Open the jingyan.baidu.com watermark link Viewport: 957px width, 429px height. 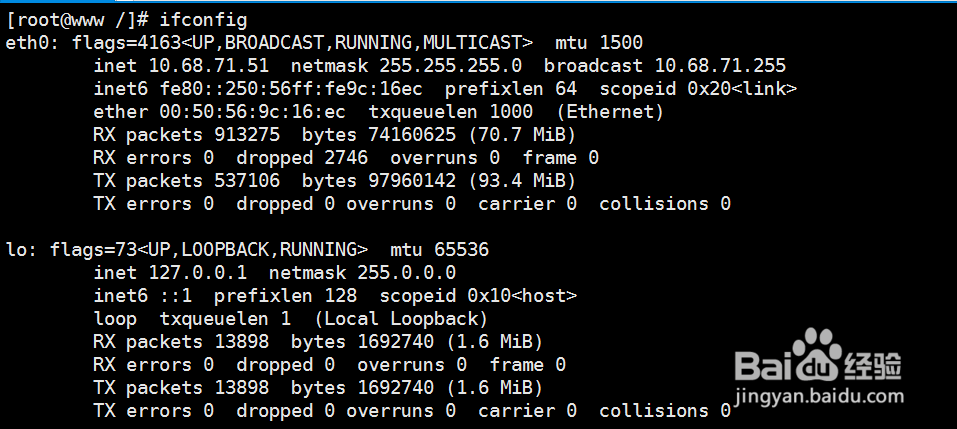820,397
